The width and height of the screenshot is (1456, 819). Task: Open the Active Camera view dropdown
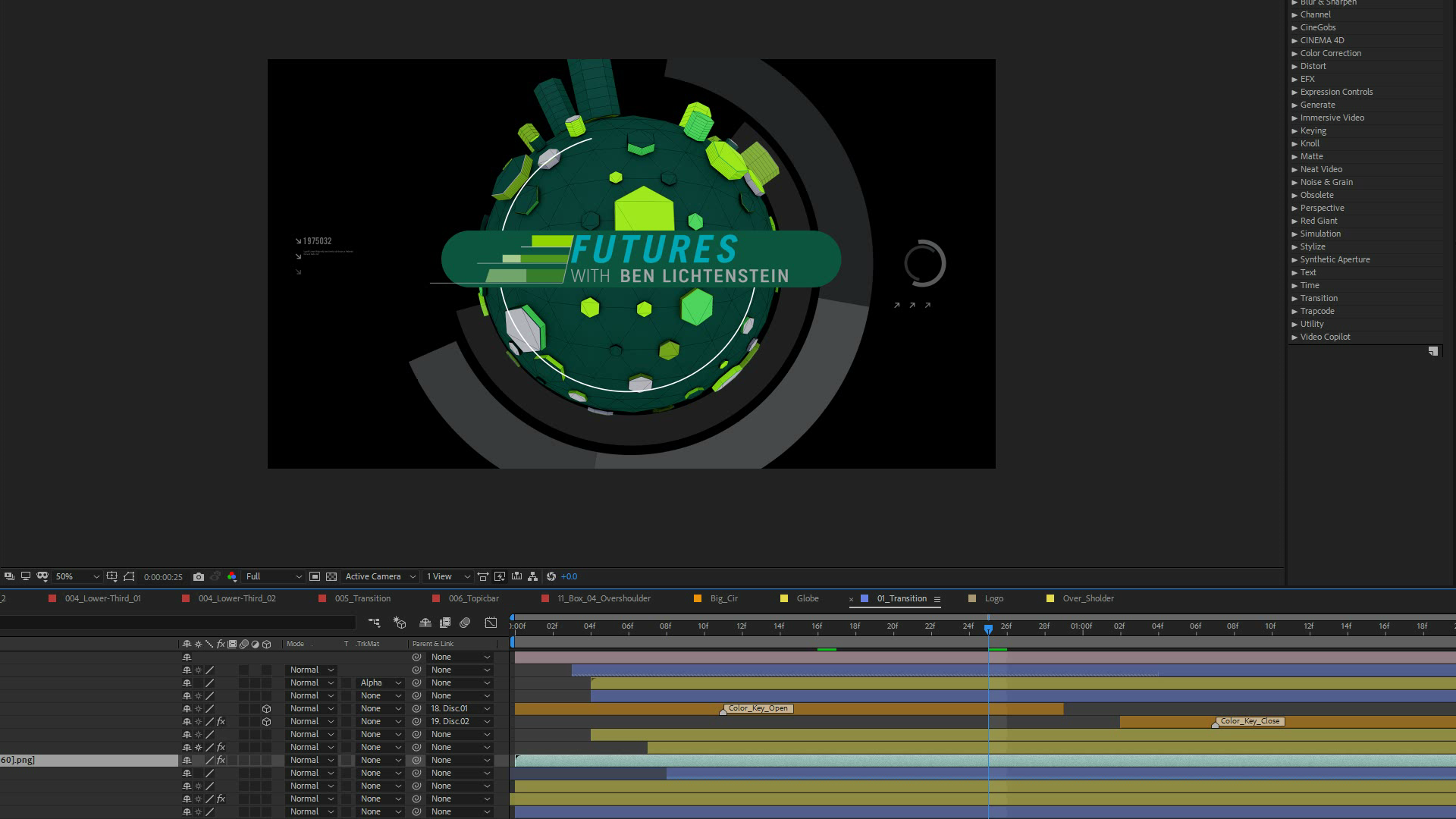381,577
